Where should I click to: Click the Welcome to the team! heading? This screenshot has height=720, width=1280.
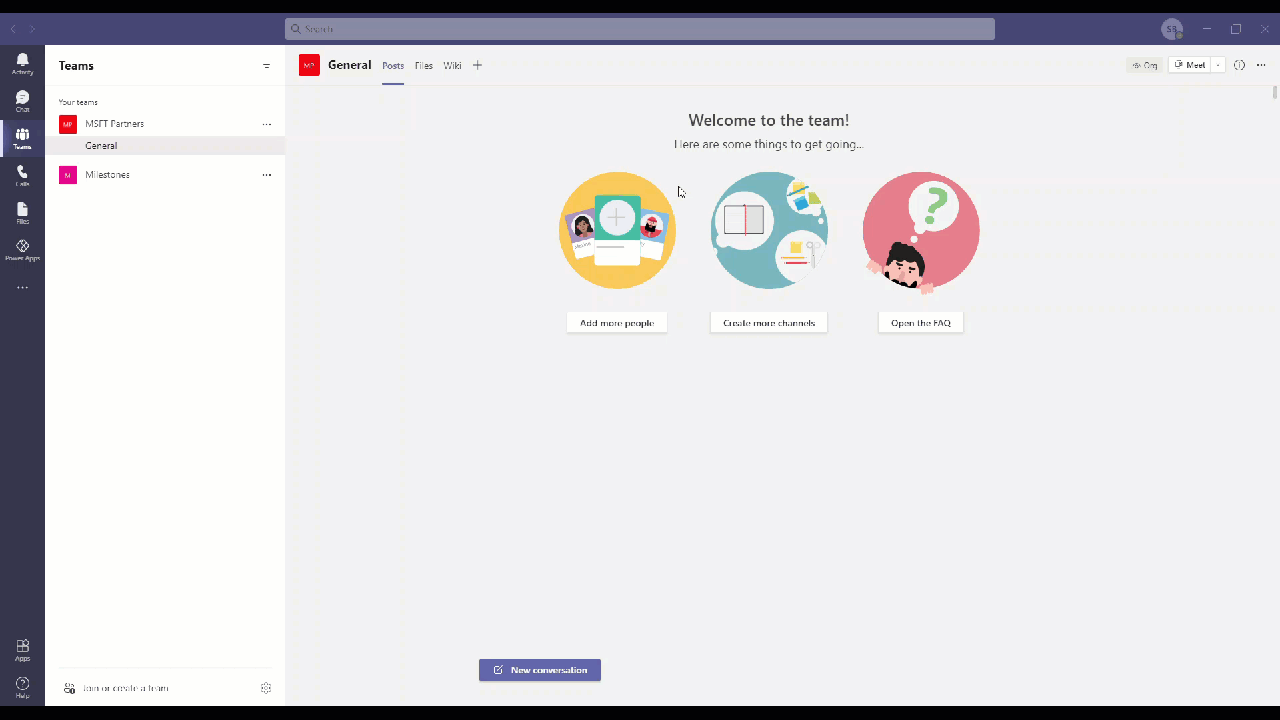(x=769, y=120)
